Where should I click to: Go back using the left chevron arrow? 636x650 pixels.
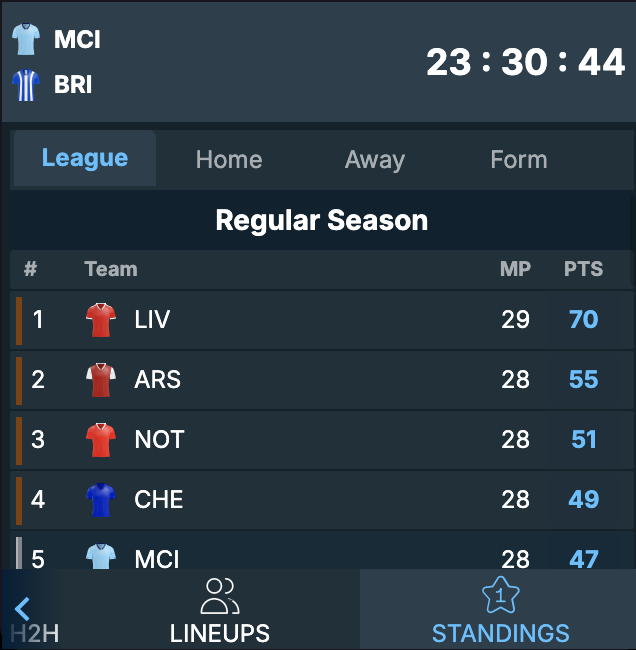(22, 609)
